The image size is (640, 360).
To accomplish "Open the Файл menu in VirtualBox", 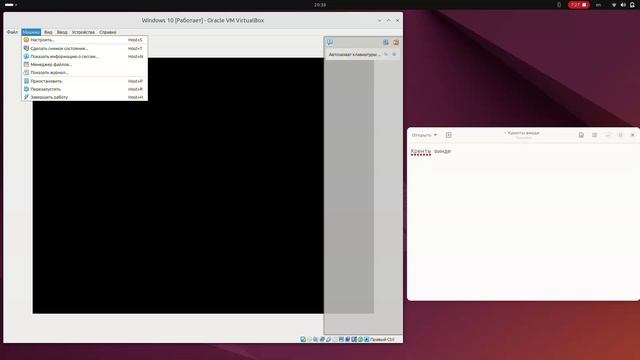I will (x=12, y=32).
